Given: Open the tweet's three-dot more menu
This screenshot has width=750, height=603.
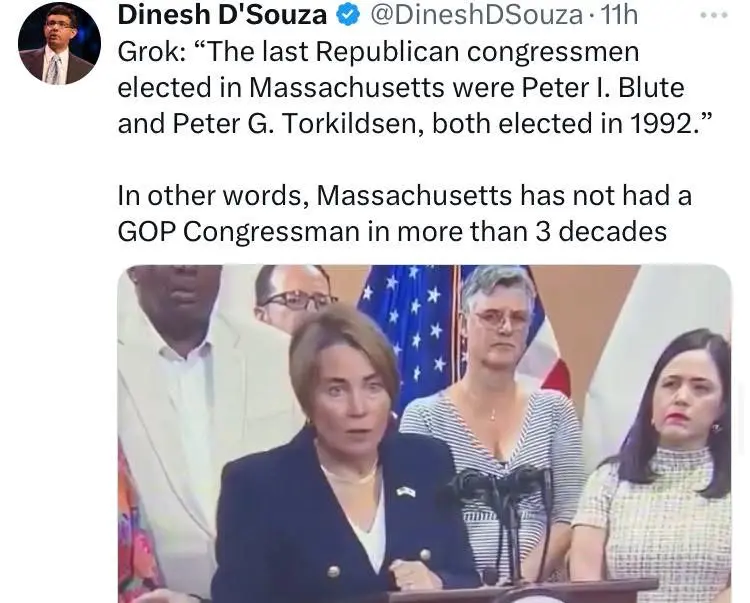Looking at the screenshot, I should click(714, 16).
